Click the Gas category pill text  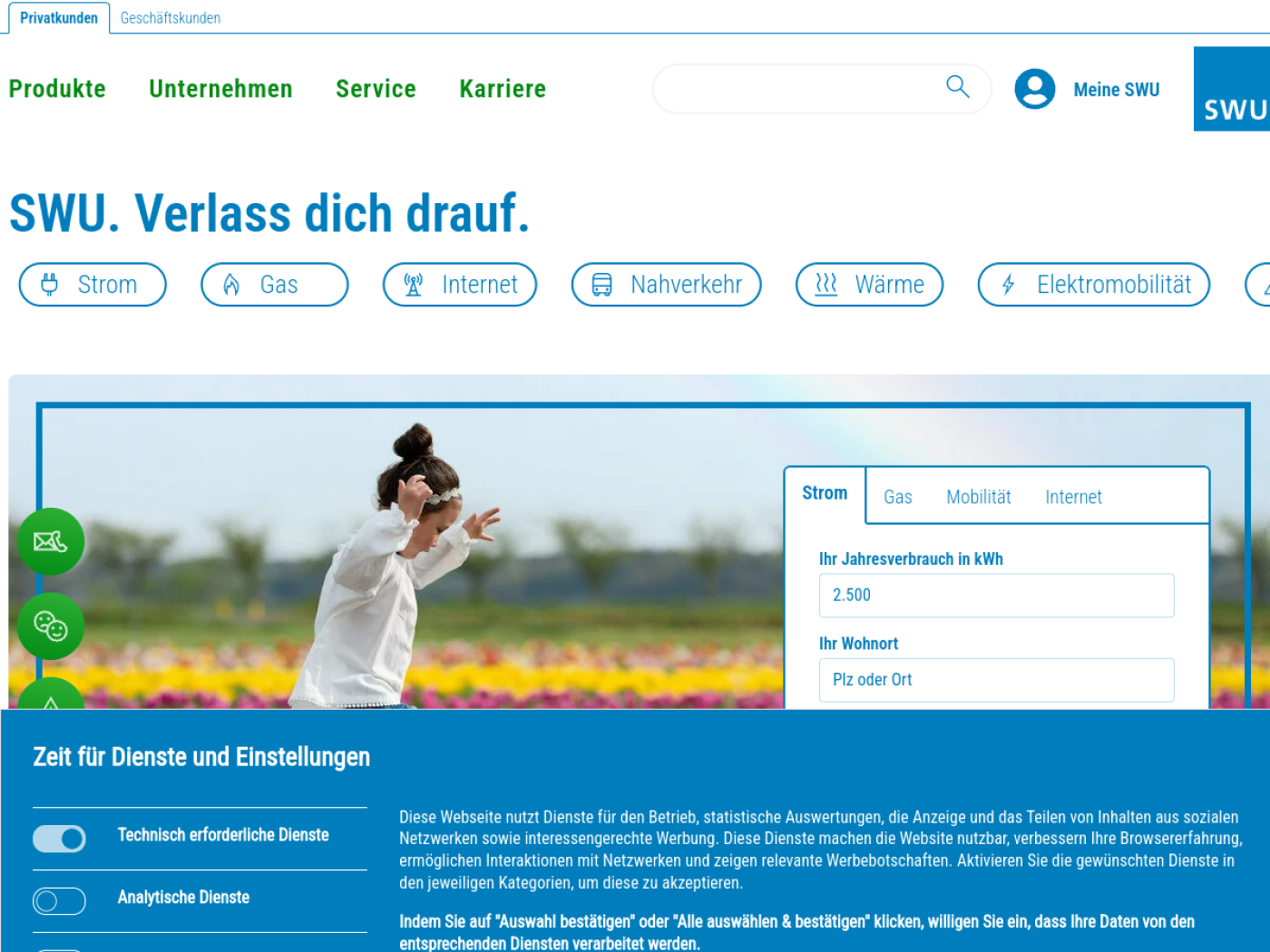click(278, 285)
